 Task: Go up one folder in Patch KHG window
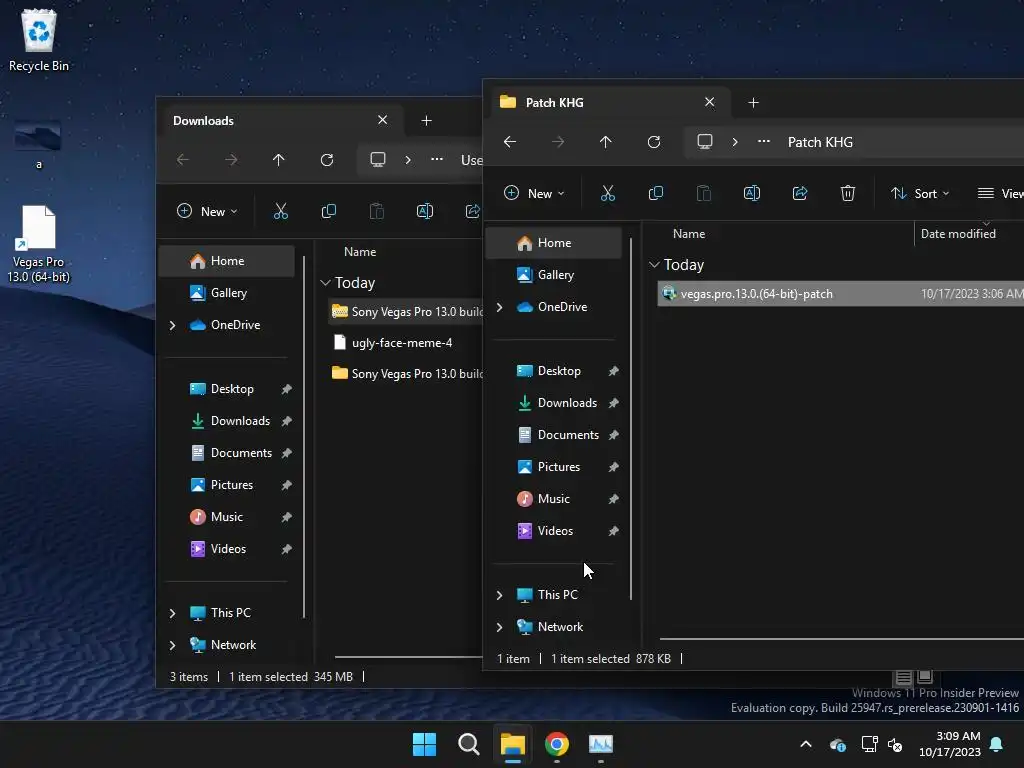point(605,142)
